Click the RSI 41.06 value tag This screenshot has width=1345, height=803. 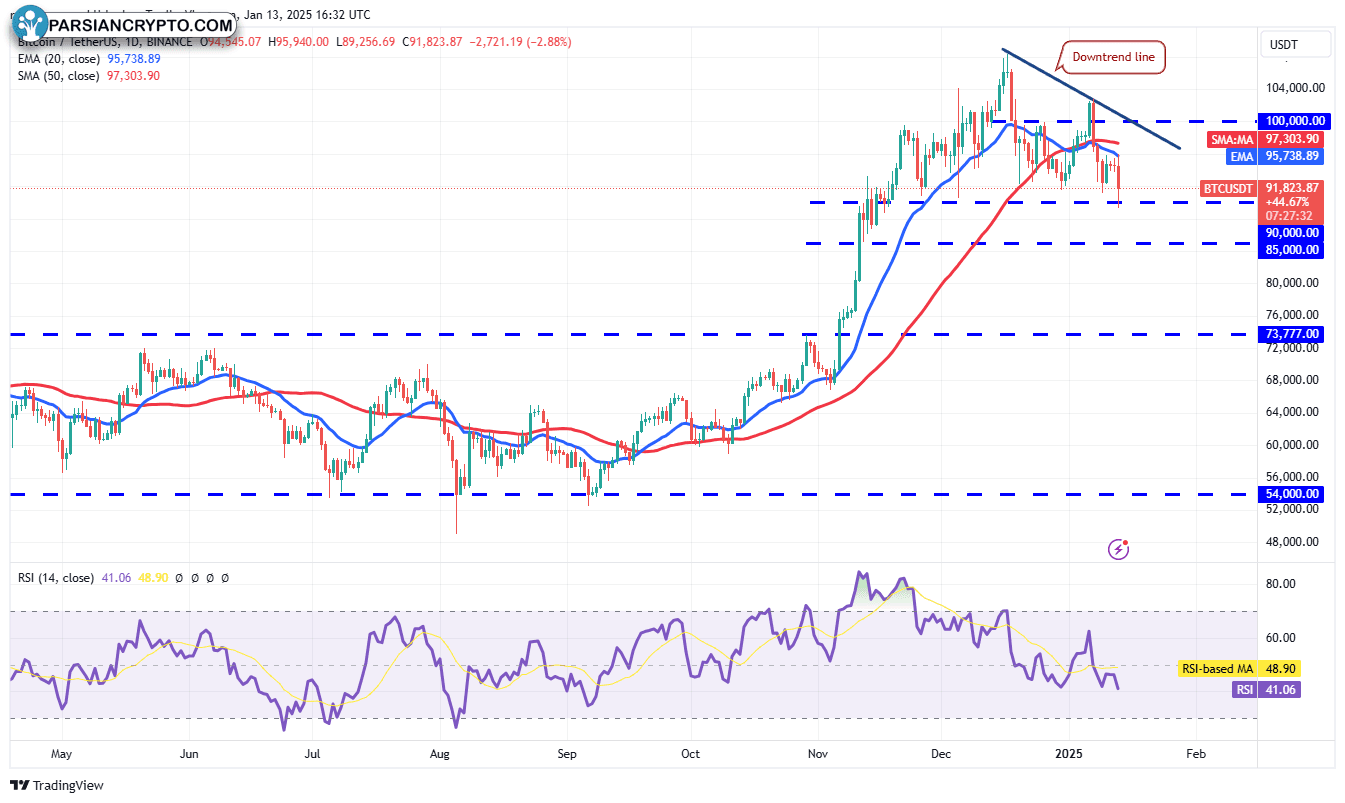click(x=1265, y=689)
